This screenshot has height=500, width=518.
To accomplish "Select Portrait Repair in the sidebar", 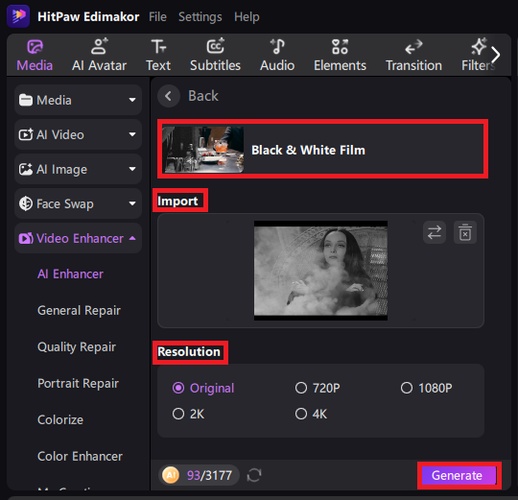I will pos(78,383).
